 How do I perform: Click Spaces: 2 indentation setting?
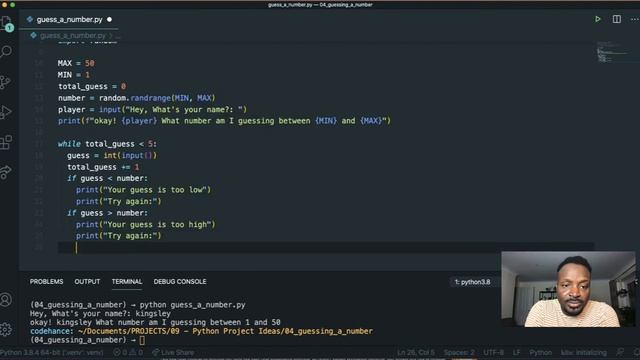click(x=459, y=352)
